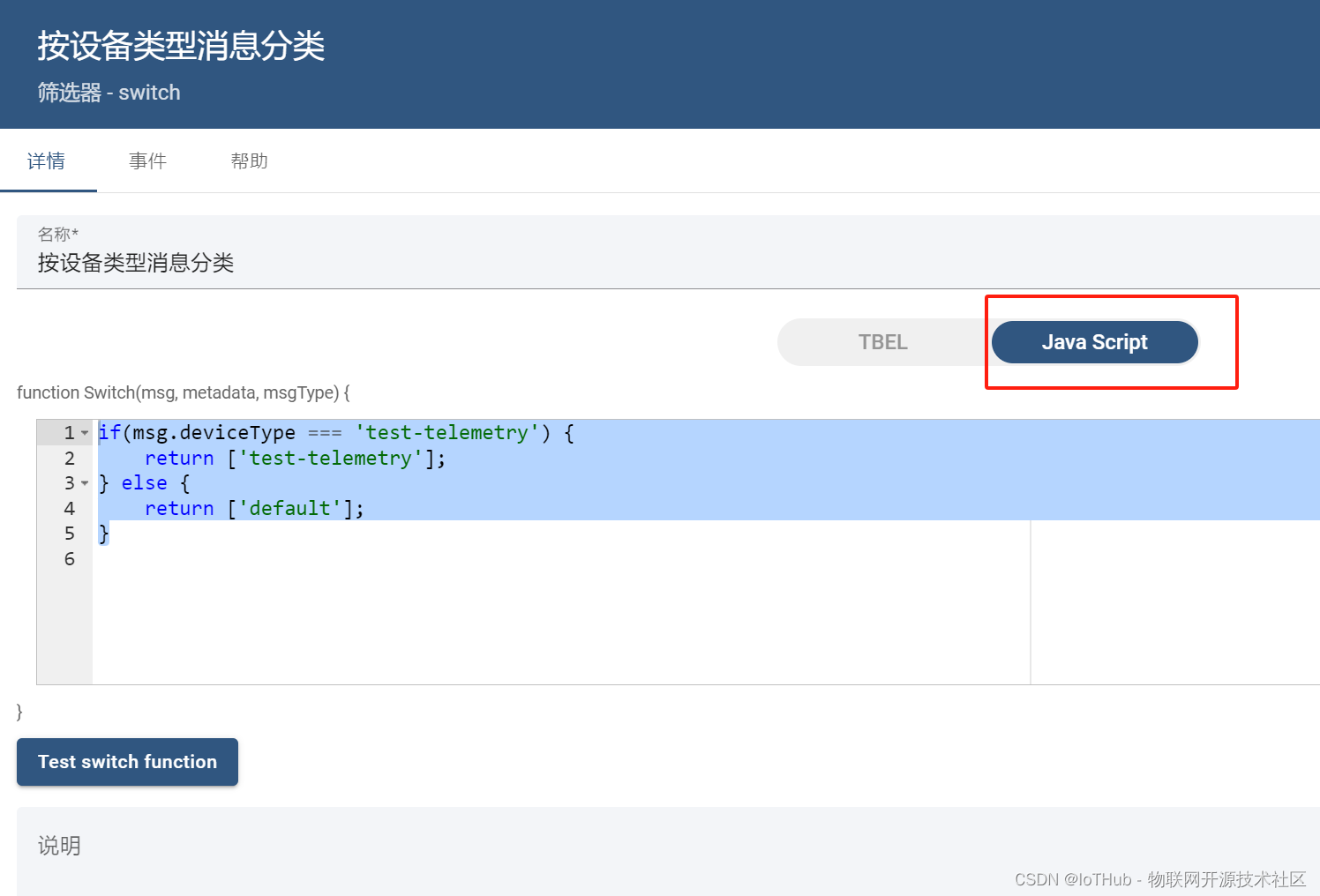
Task: Click line number 2 in gutter
Action: click(x=70, y=459)
